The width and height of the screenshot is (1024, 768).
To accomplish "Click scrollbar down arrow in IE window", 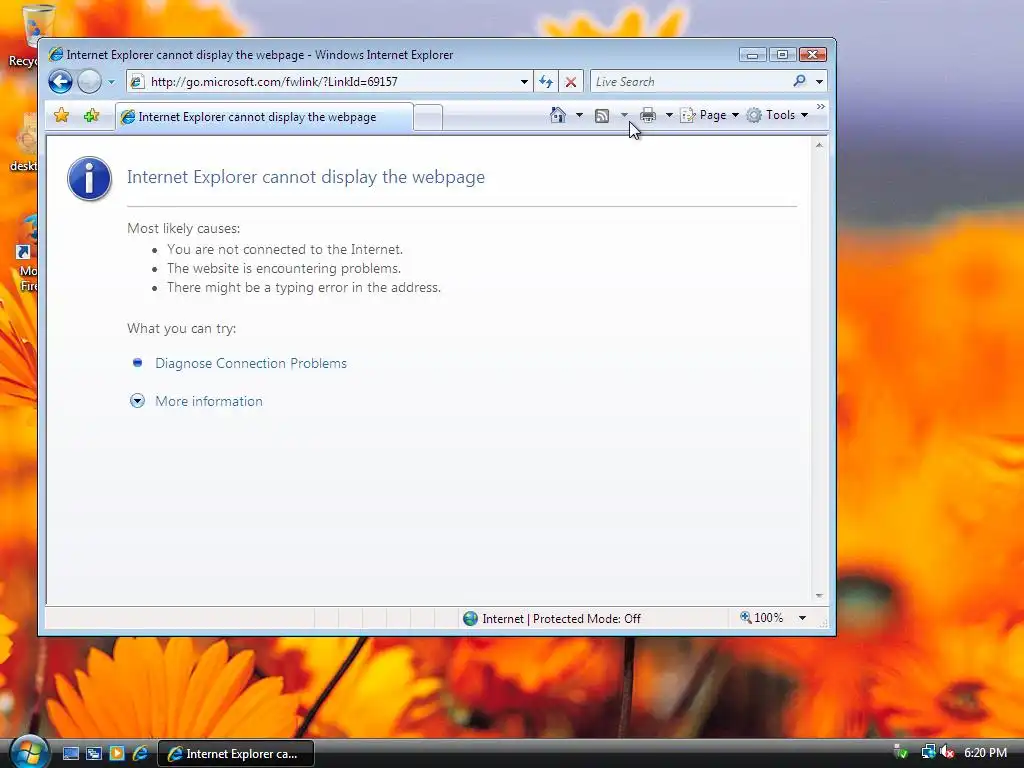I will click(x=819, y=596).
